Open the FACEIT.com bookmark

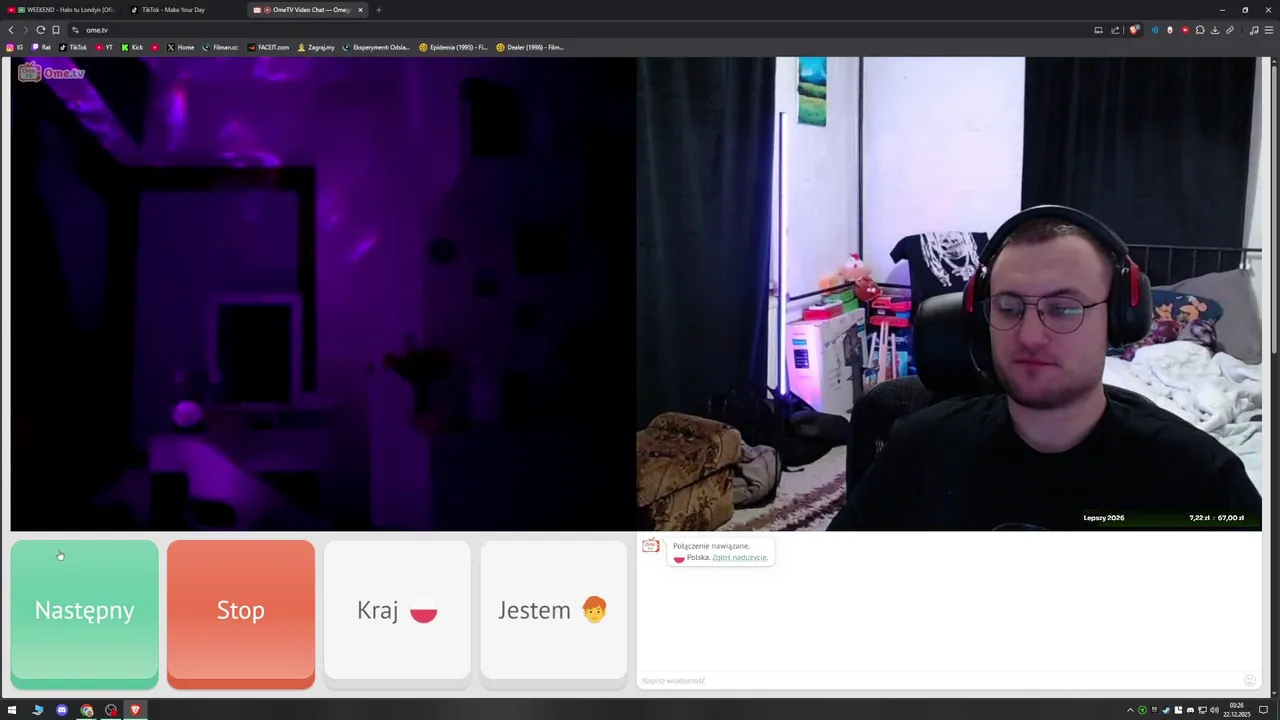[x=268, y=47]
